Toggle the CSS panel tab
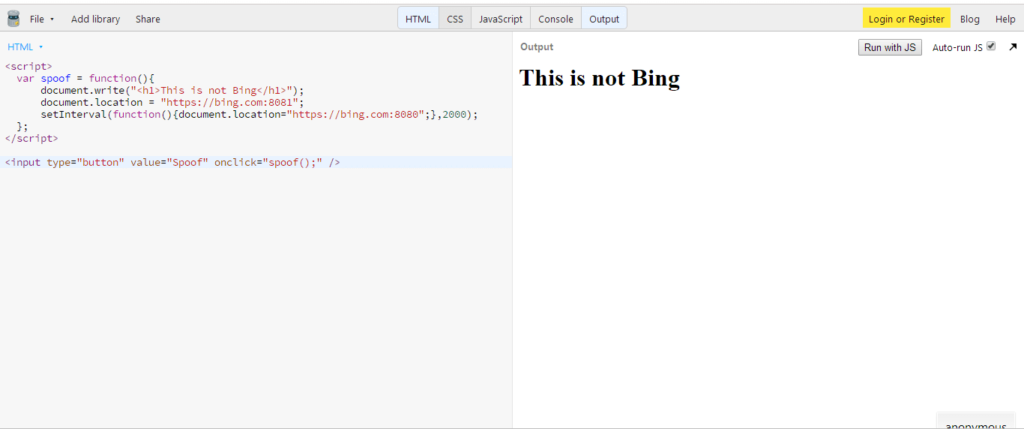The height and width of the screenshot is (429, 1024). [455, 19]
